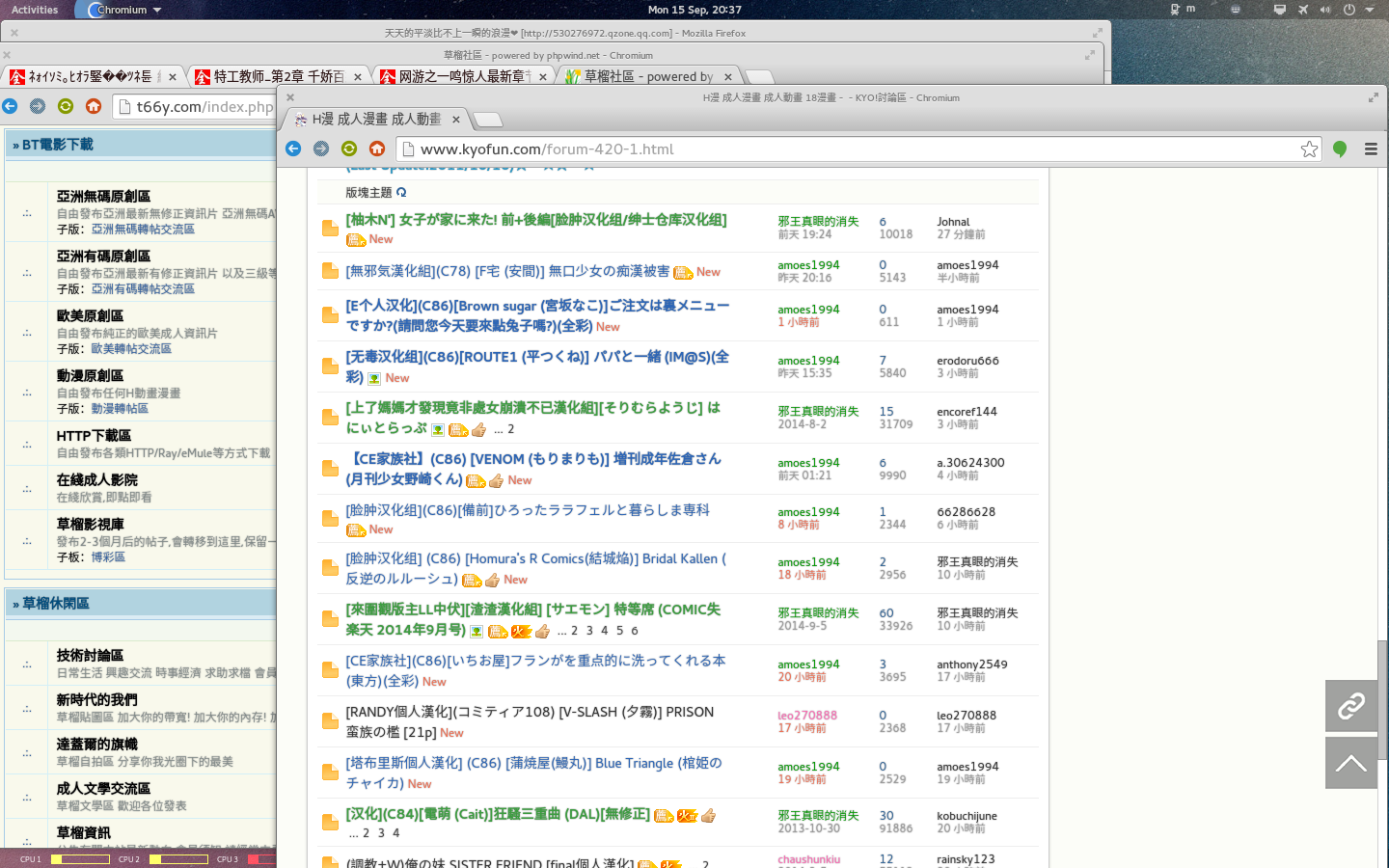
Task: Click folder icon in the encoref144 thread row
Action: 330,418
